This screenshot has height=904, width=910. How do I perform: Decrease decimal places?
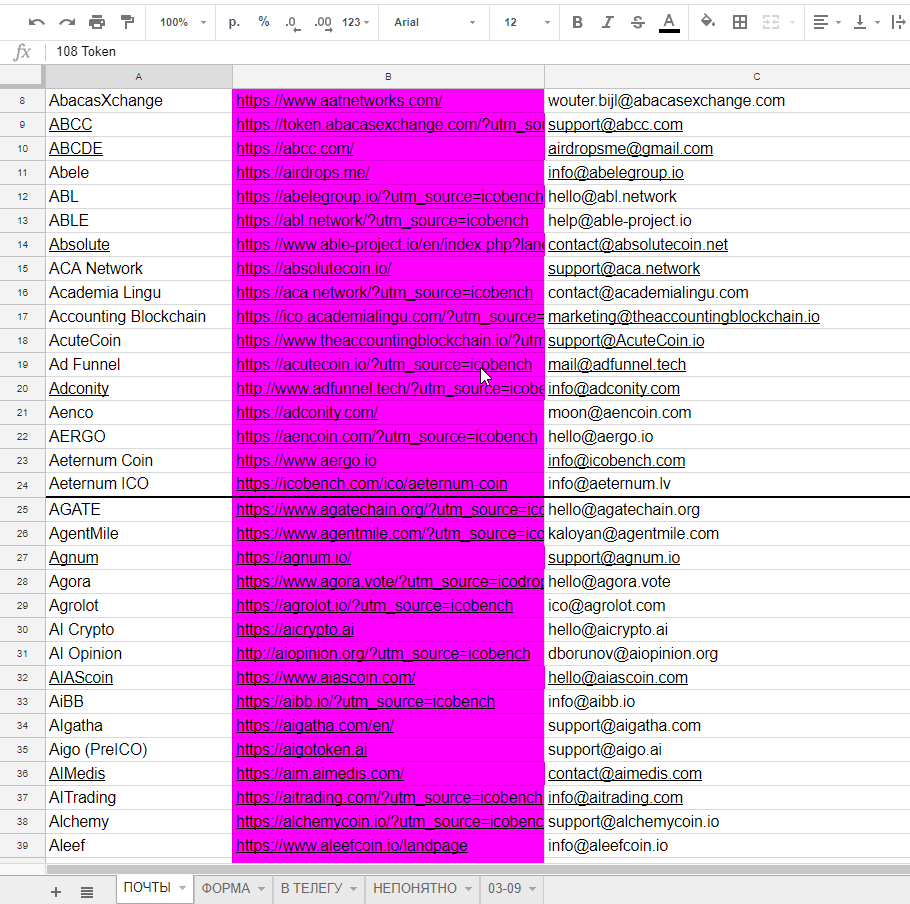292,23
